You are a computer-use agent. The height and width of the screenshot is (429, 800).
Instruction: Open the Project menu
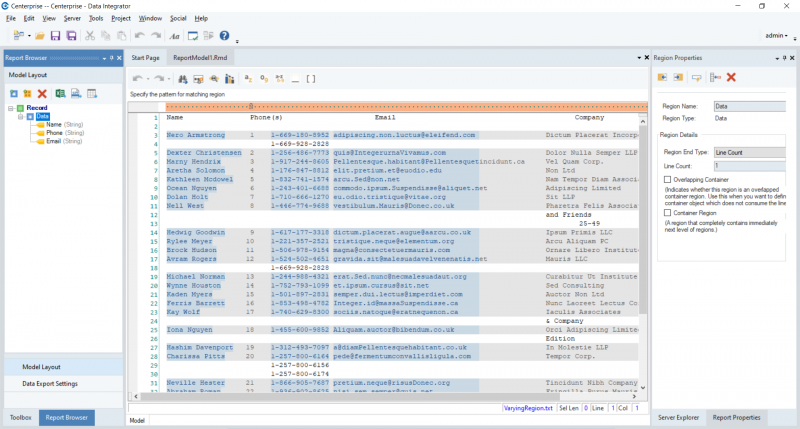point(120,18)
